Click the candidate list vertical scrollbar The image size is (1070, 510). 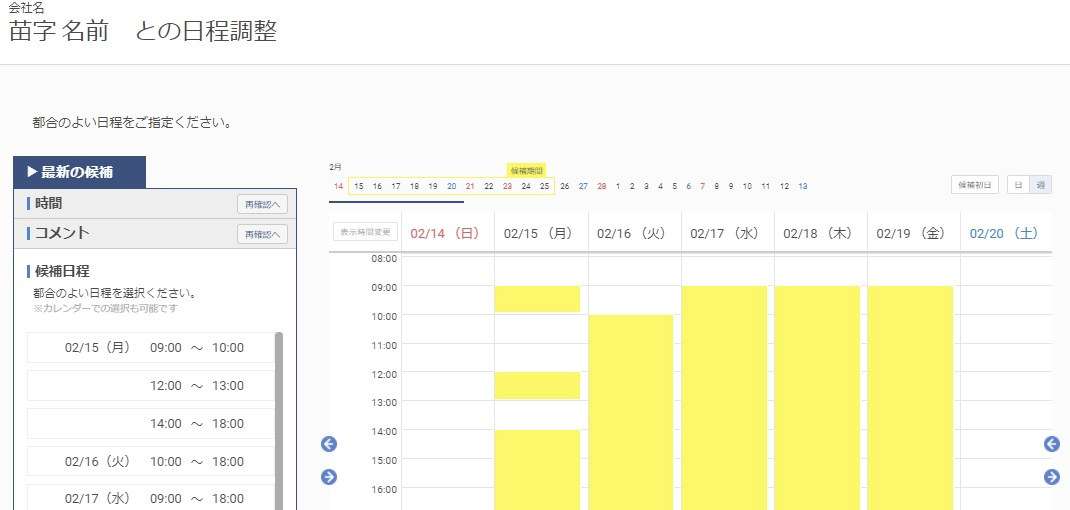tap(278, 421)
